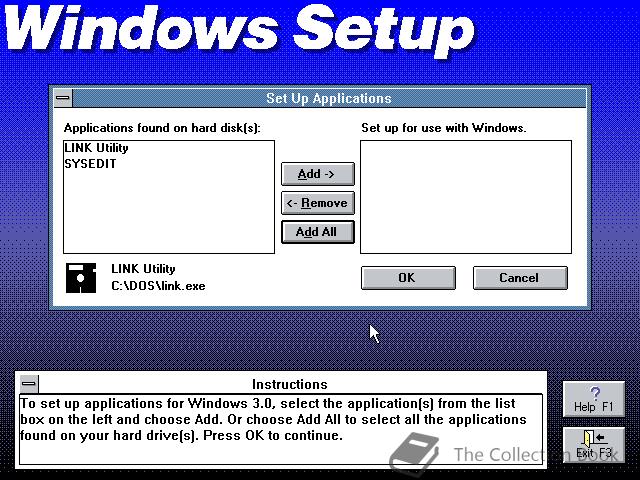Click the floppy disk application icon

tap(81, 278)
